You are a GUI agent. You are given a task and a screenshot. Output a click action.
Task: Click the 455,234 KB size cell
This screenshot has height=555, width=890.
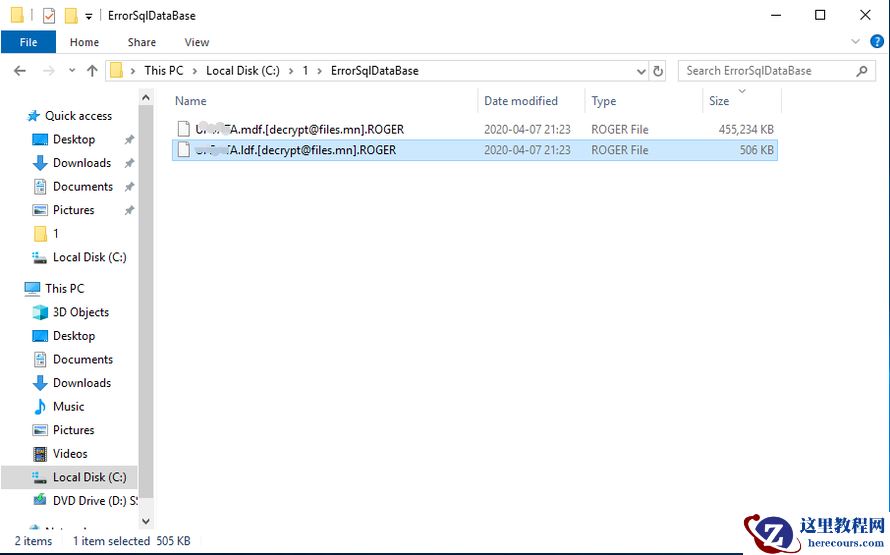[x=746, y=129]
